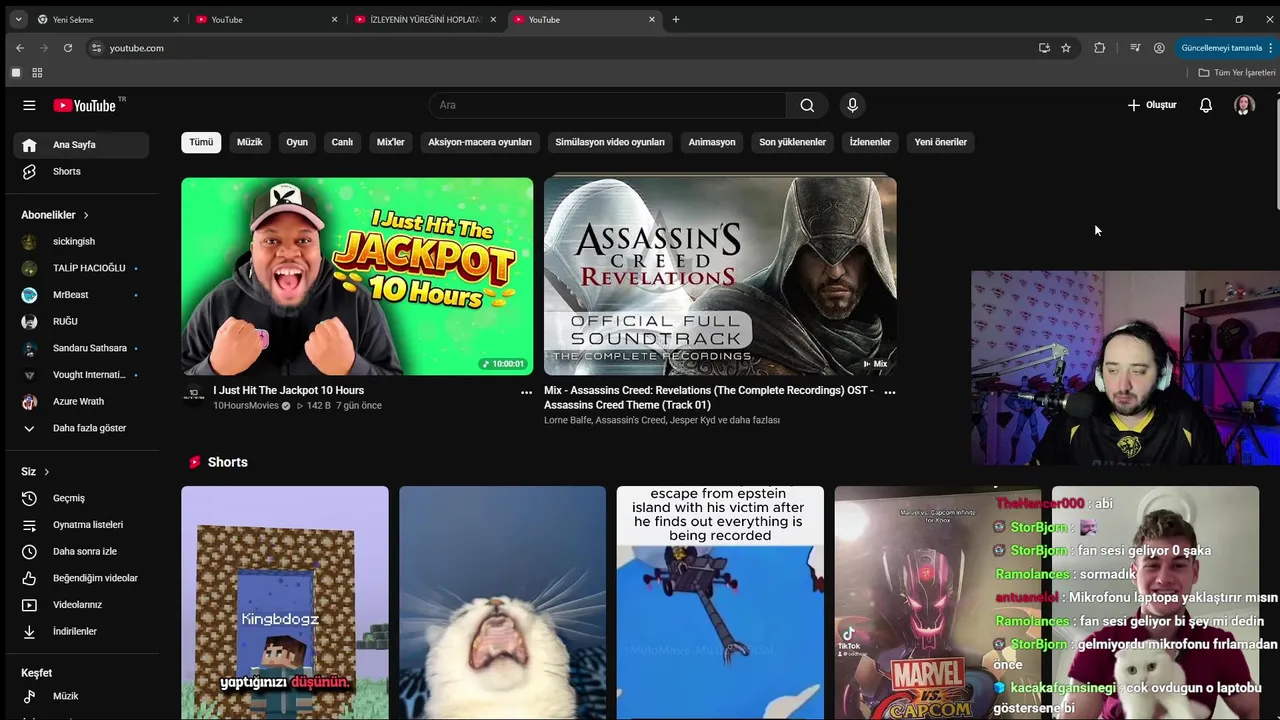Open Müzik under Keşfet
Screen dimensions: 1280x720
pyautogui.click(x=81, y=696)
